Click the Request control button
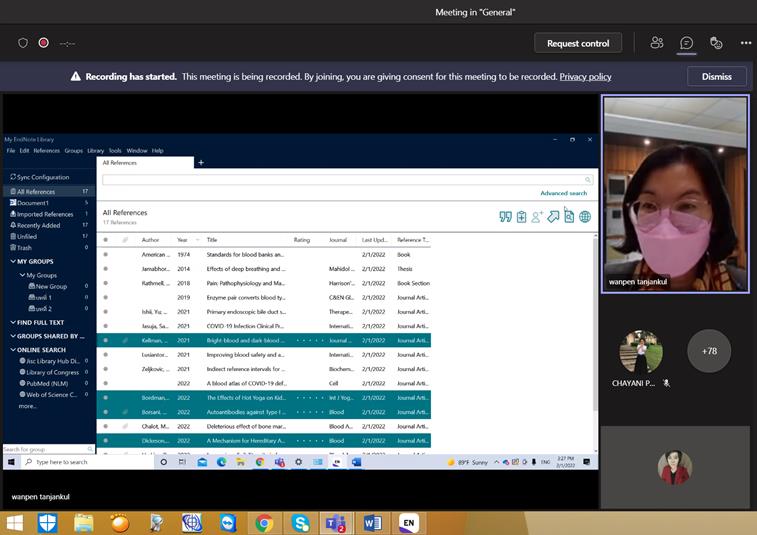757x535 pixels. point(578,43)
